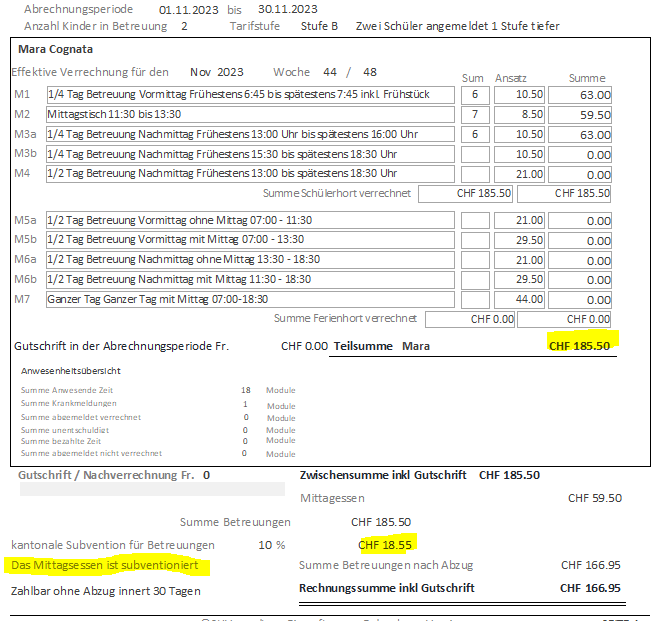Select the empty Sum field in row M3b
This screenshot has height=621, width=654.
[x=475, y=154]
